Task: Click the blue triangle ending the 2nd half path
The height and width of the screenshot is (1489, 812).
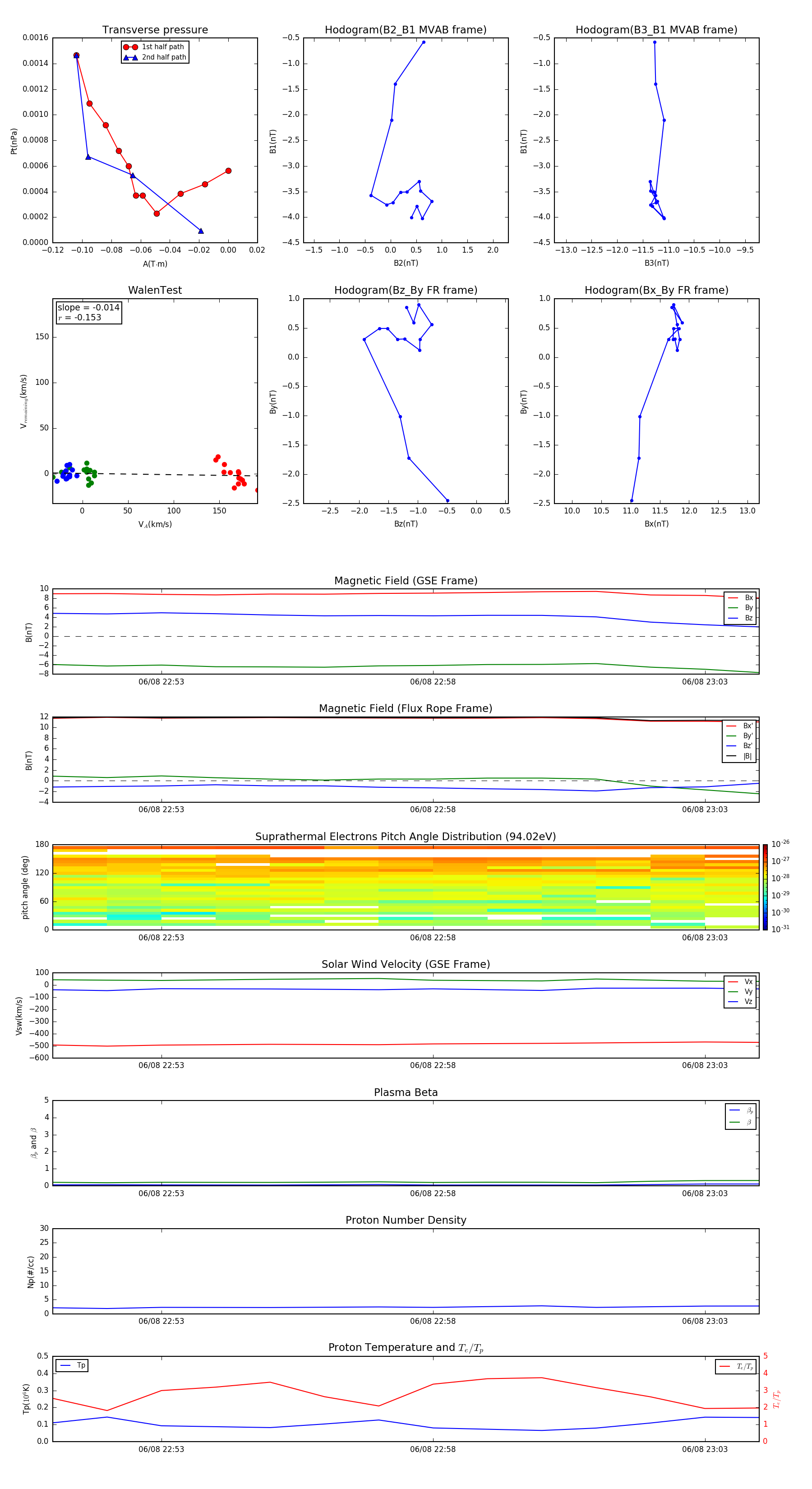Action: [201, 231]
